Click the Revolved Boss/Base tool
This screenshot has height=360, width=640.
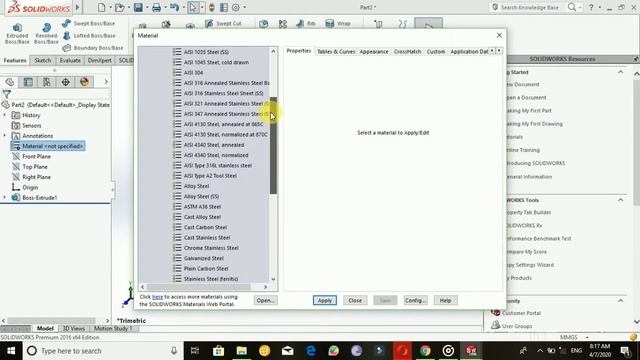coord(46,33)
